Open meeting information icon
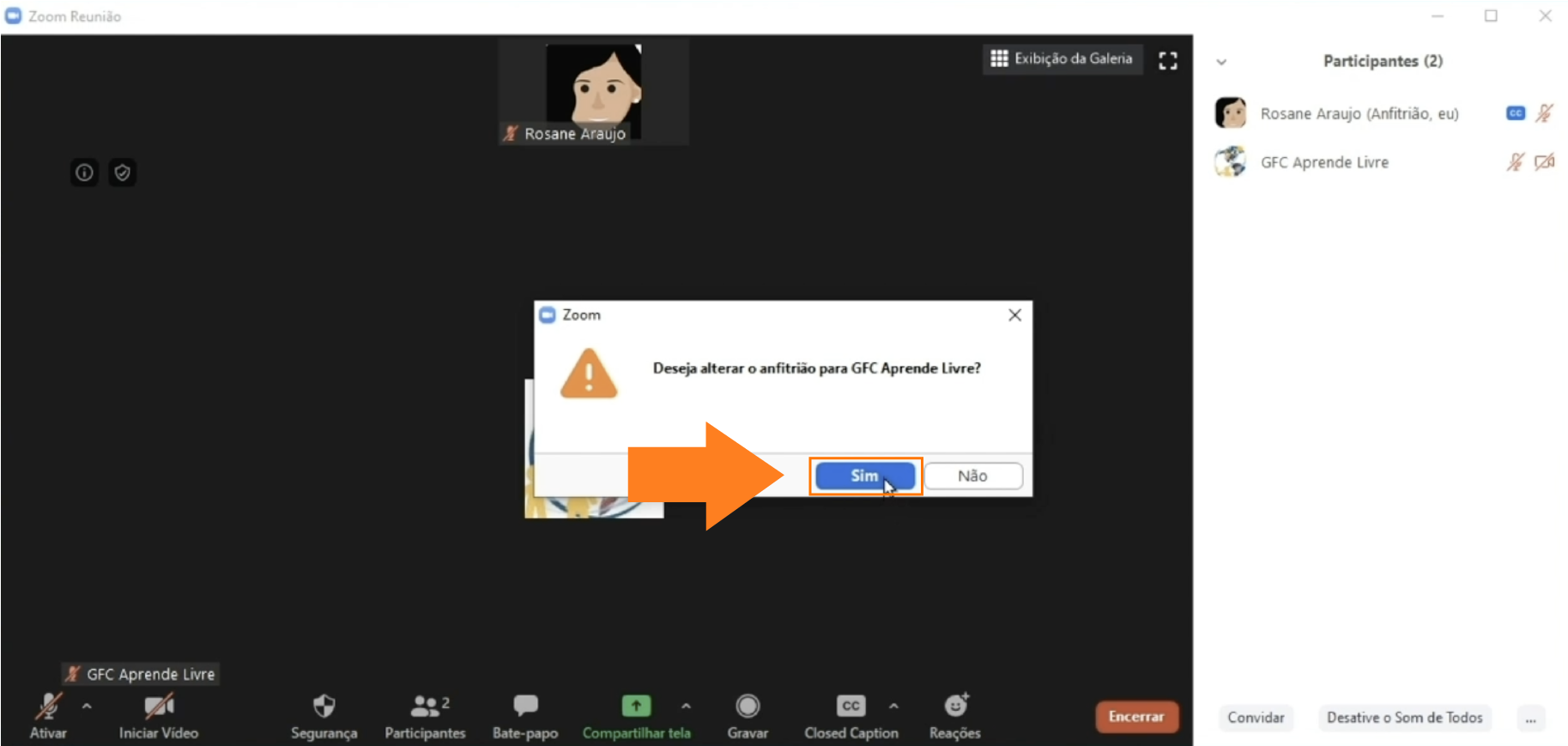Screen dimensions: 1568x746 coord(84,173)
